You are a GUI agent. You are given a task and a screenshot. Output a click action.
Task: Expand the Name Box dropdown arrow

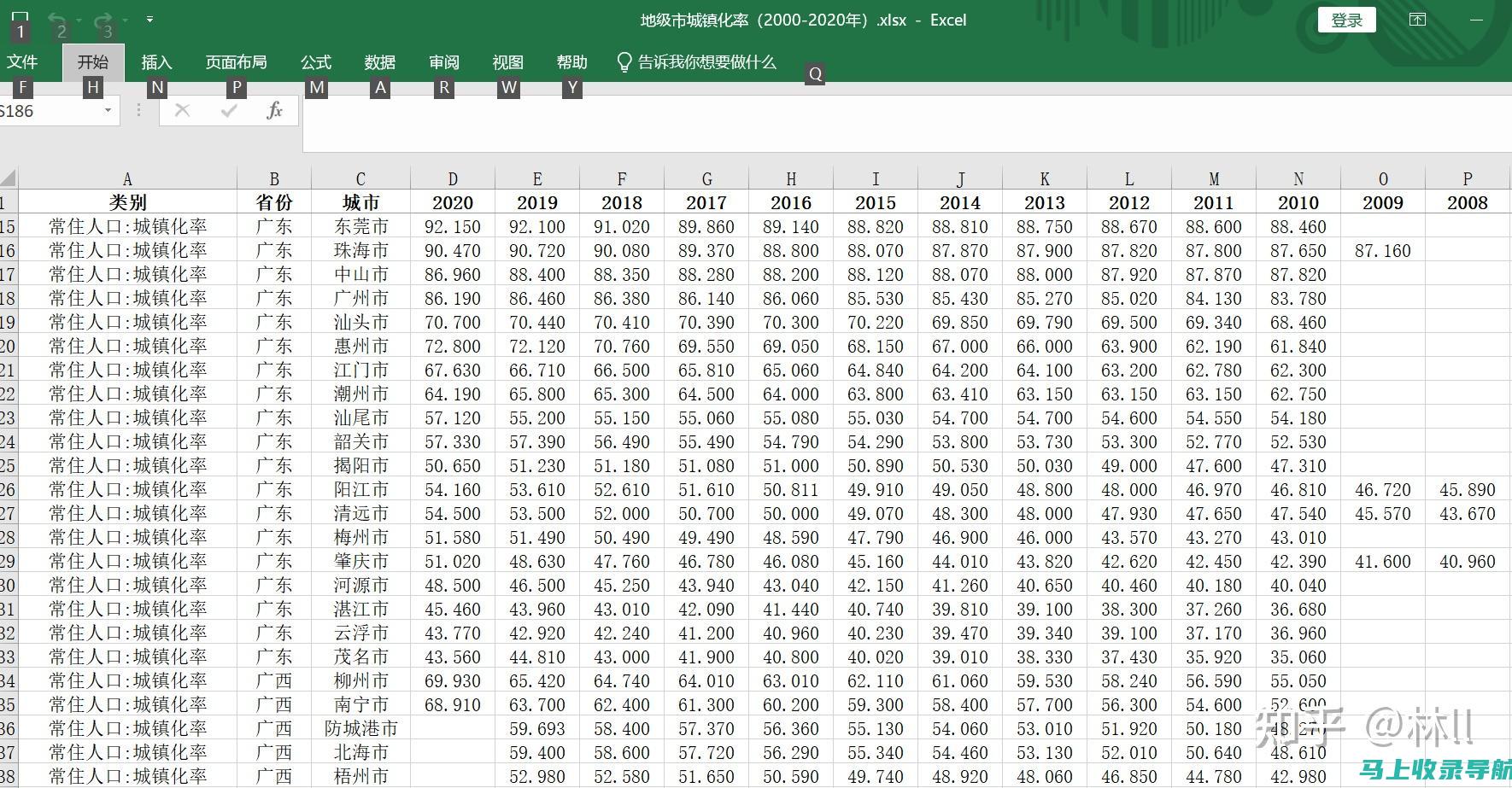[108, 111]
